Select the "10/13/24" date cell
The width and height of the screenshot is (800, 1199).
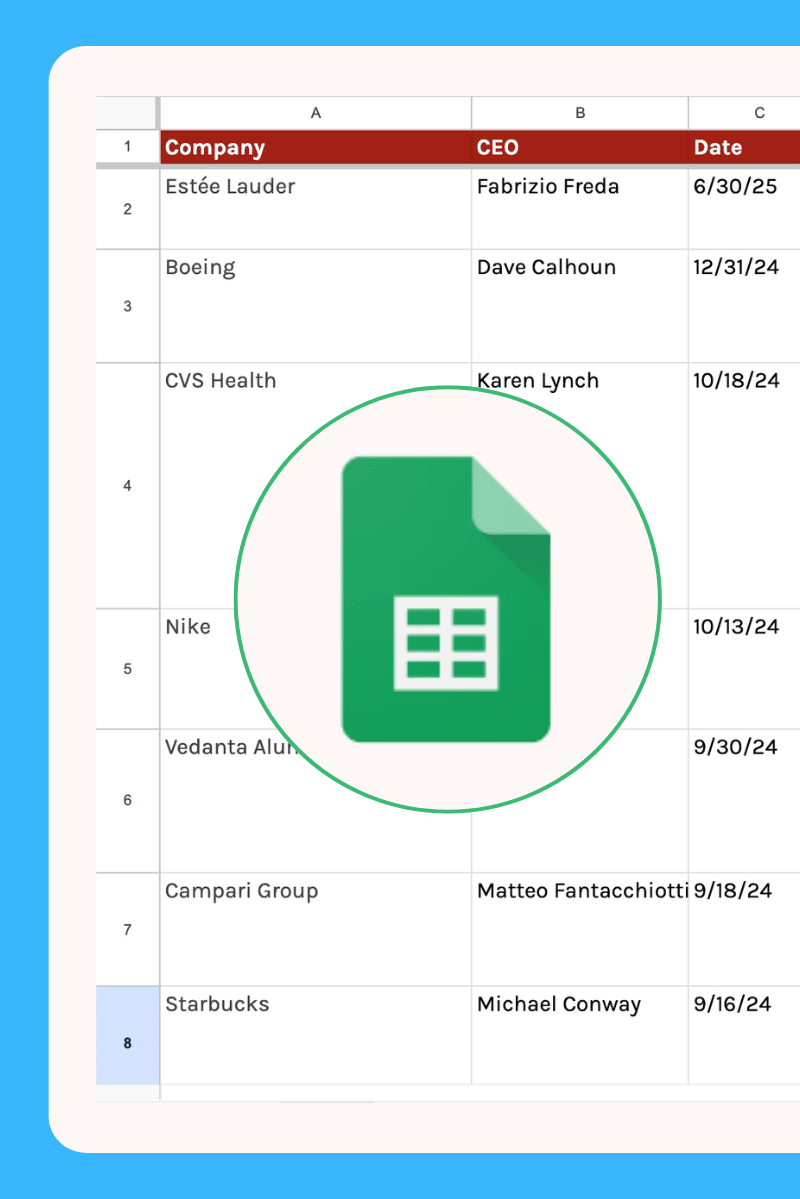pos(744,669)
